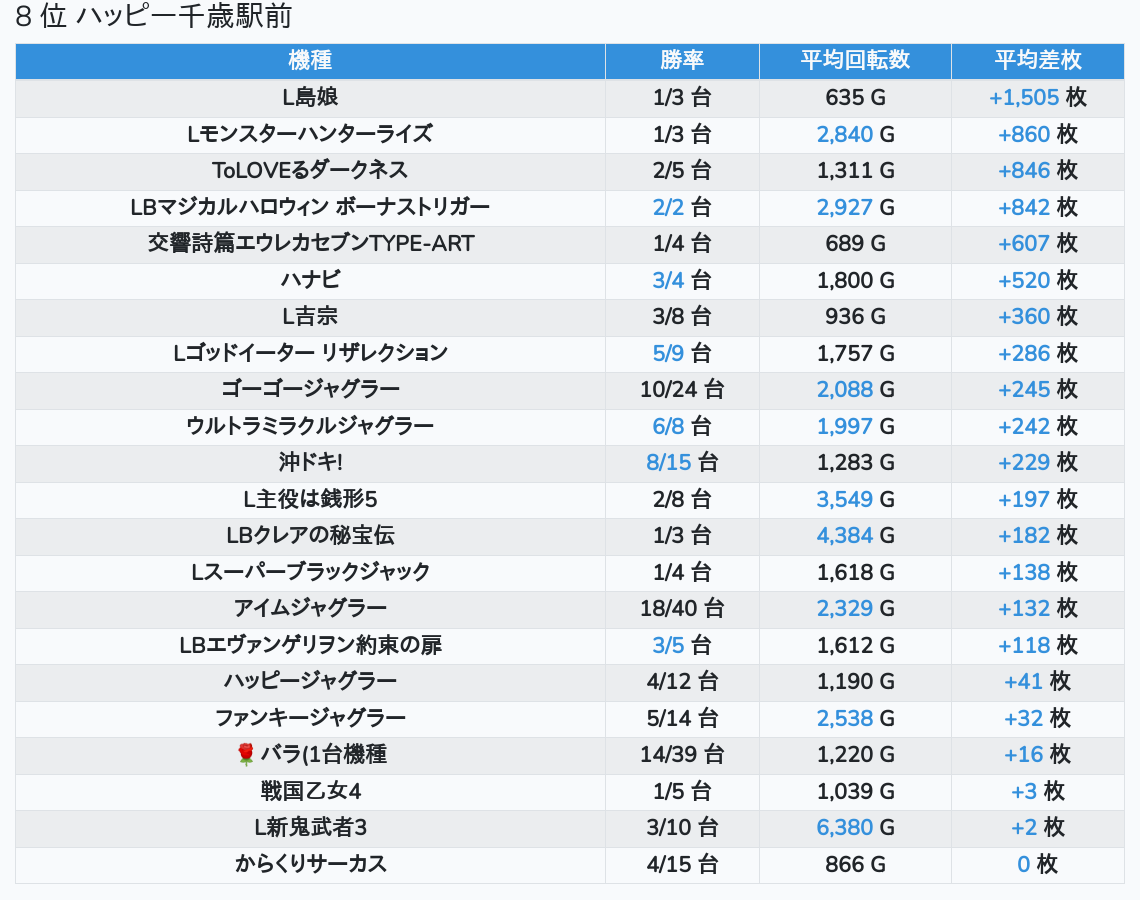
Task: Click the ToLOVEるダークネス machine name
Action: point(310,171)
